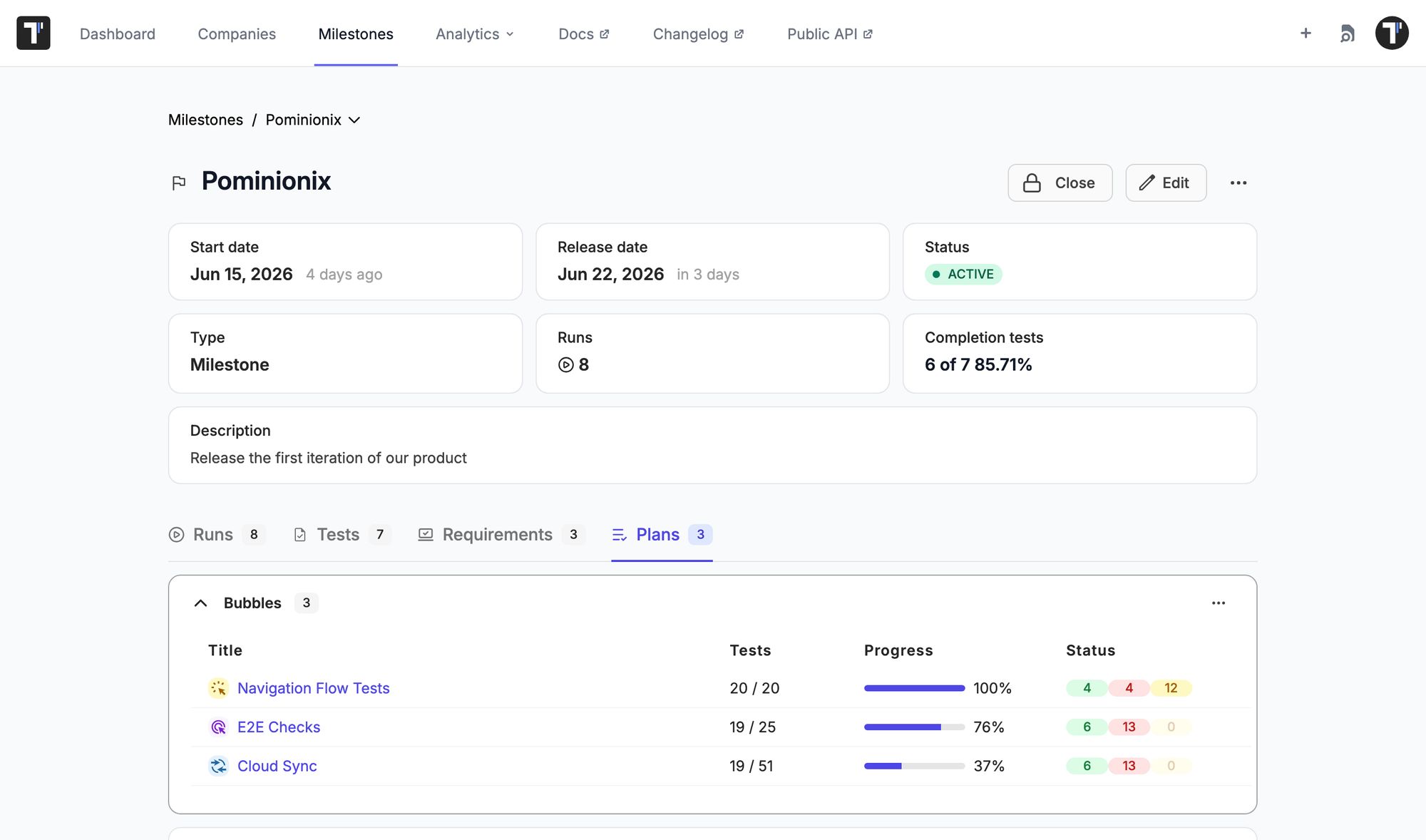1426x840 pixels.
Task: Click the Navigation Flow Tests sparkle icon
Action: (x=218, y=688)
